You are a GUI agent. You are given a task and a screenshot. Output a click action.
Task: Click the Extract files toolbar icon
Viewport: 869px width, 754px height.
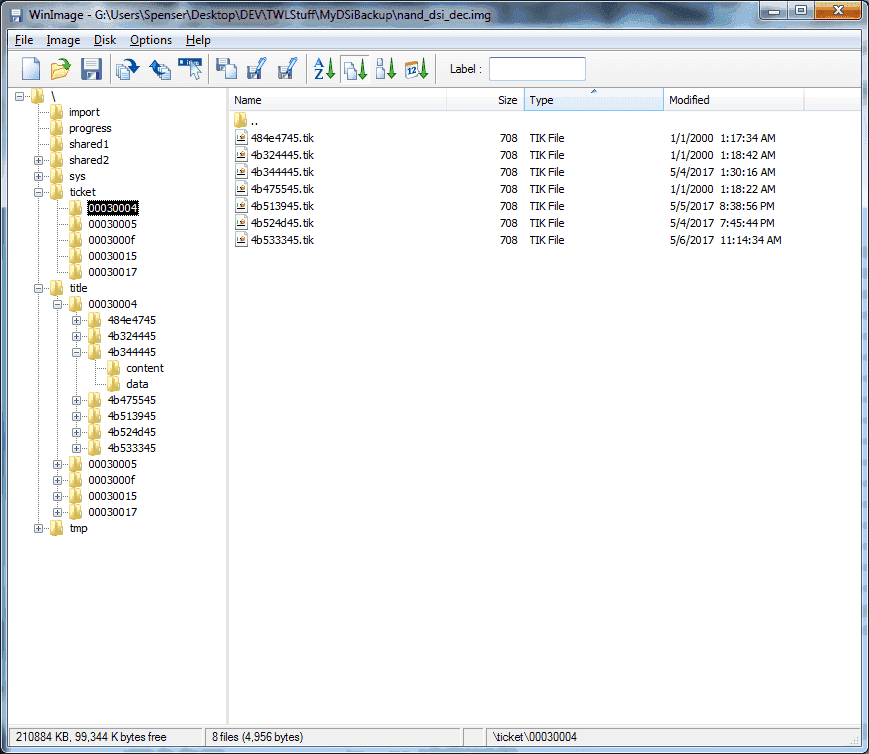(x=160, y=69)
